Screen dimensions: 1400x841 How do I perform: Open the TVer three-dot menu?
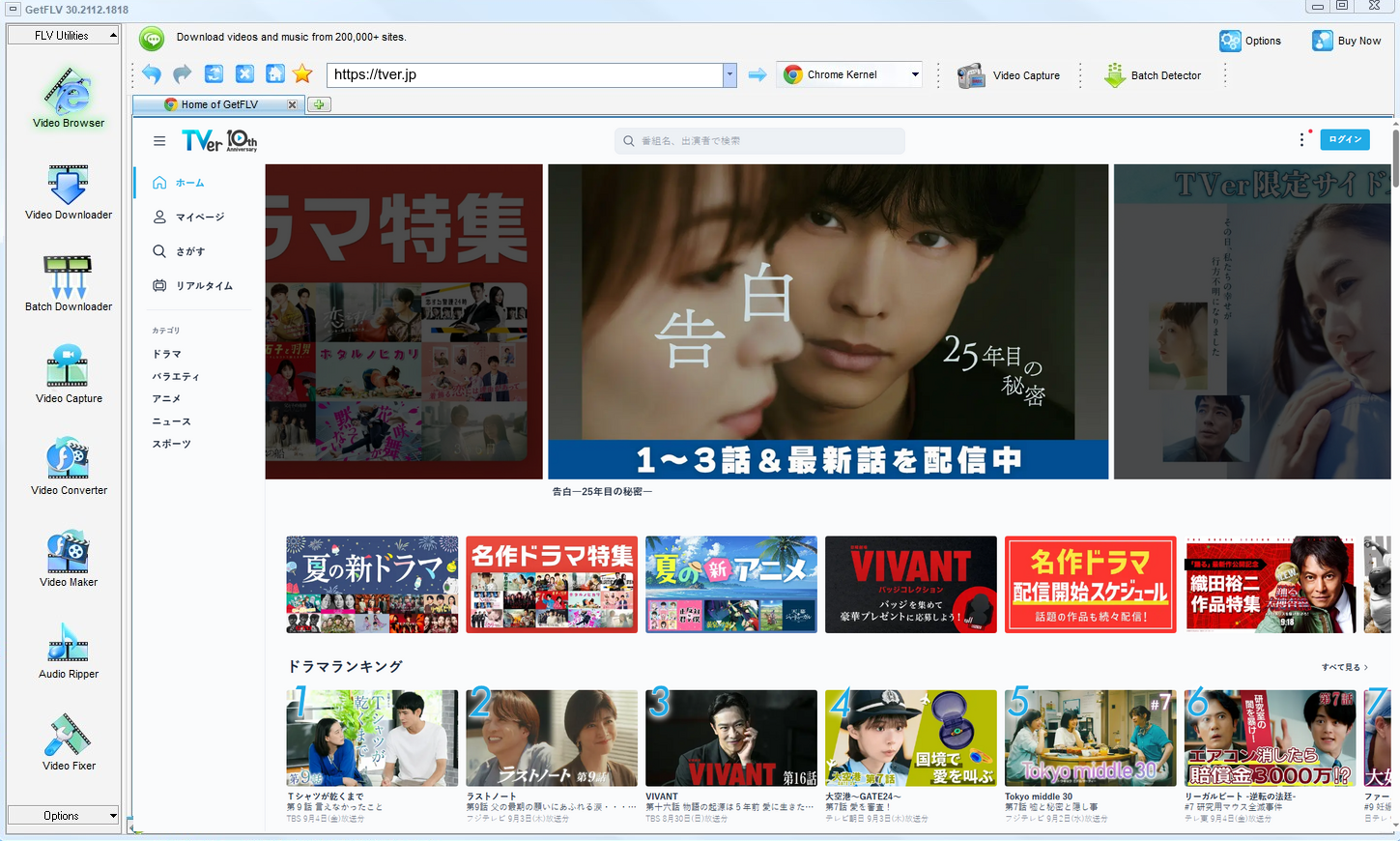click(1301, 140)
